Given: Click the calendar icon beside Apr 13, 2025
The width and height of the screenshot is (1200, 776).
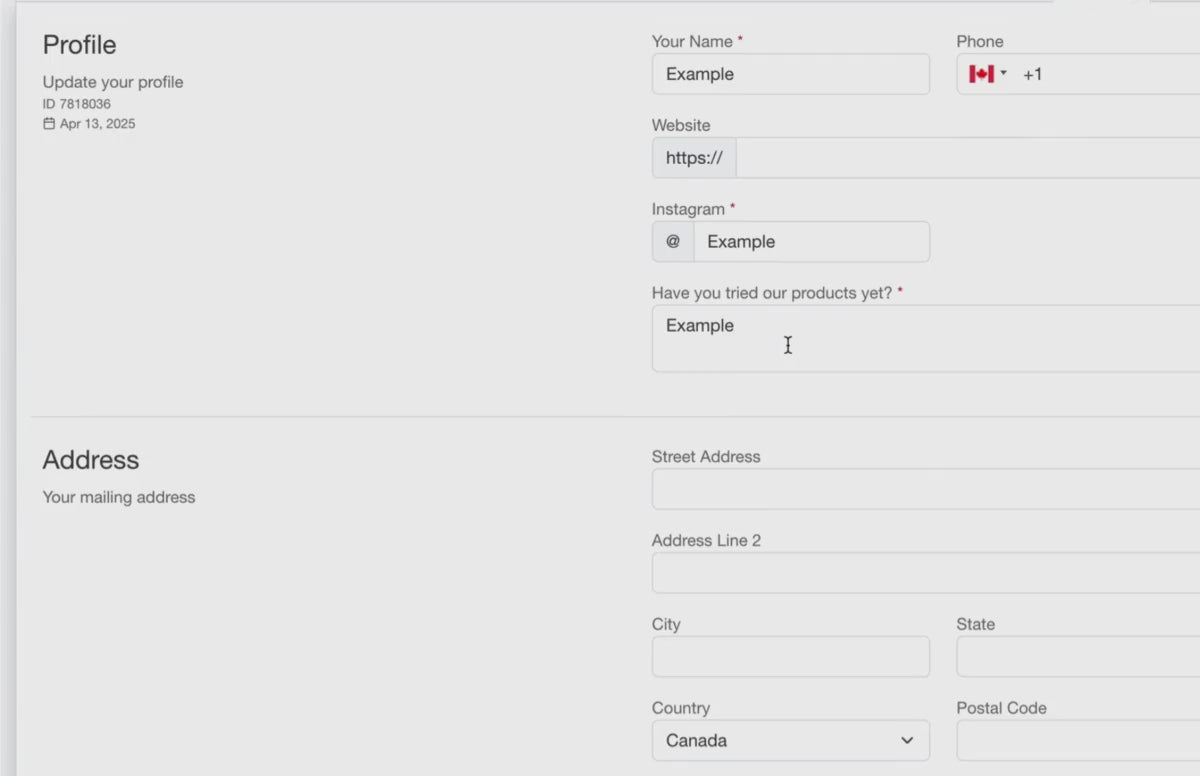Looking at the screenshot, I should point(49,124).
